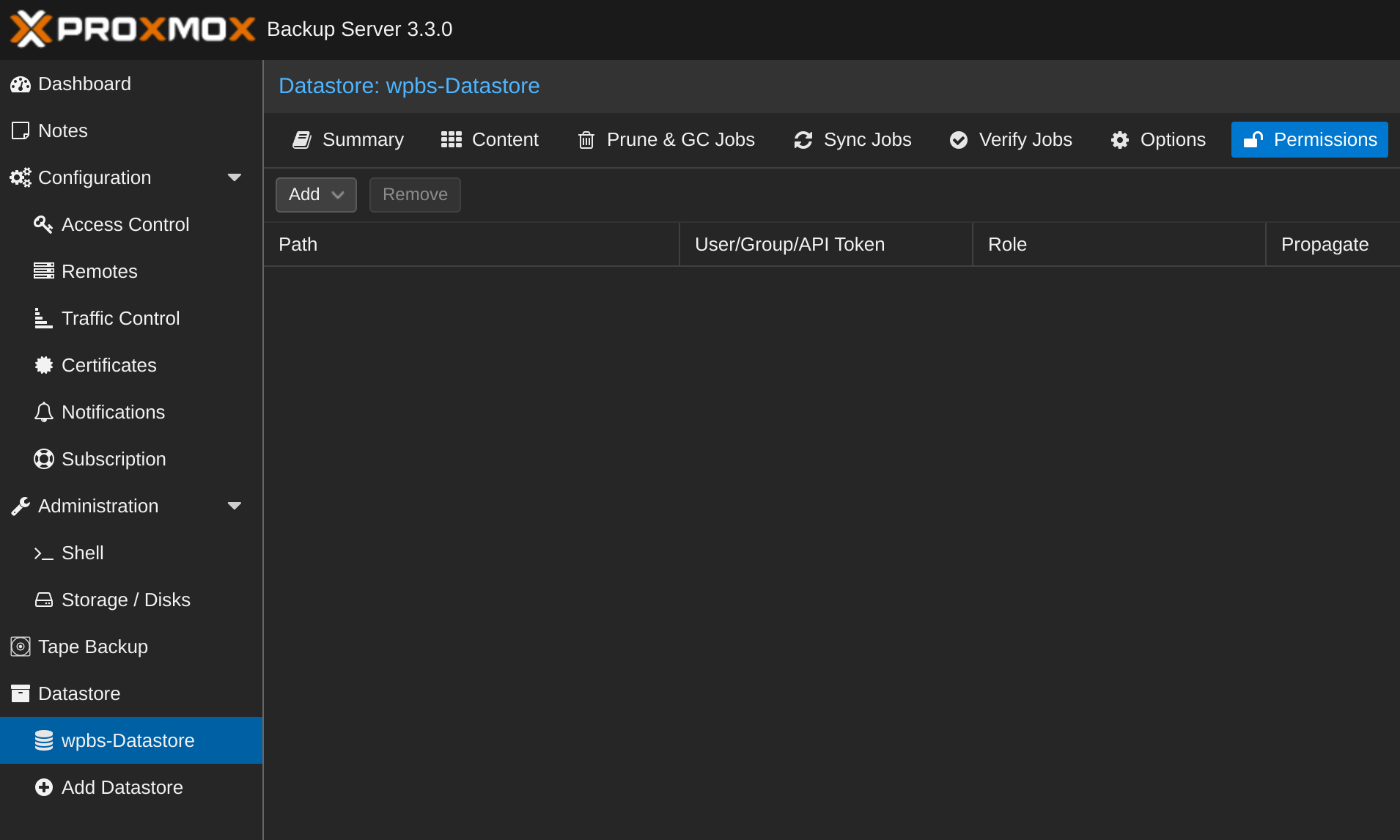The height and width of the screenshot is (840, 1400).
Task: Open the Add dropdown menu
Action: 316,195
